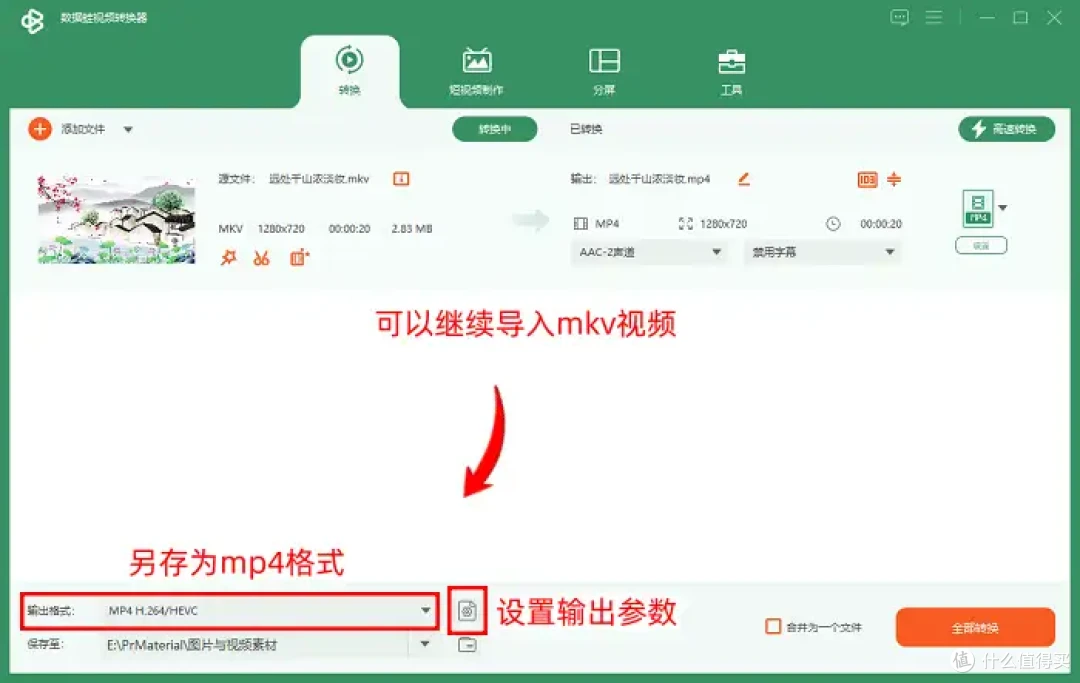This screenshot has height=683, width=1080.
Task: Switch to the Convert (转换) tab
Action: coord(349,71)
